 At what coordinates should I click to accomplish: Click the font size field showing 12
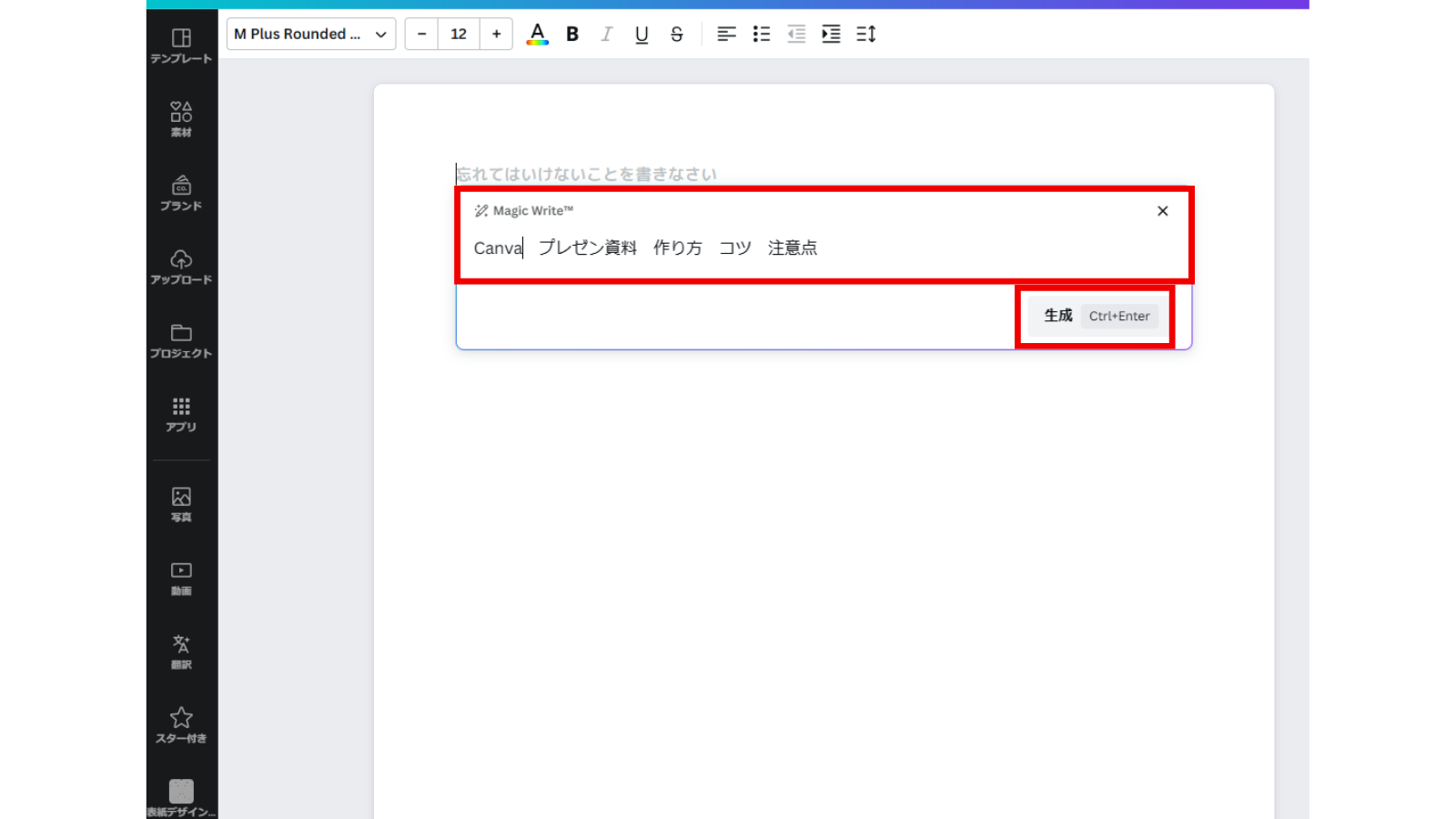459,34
